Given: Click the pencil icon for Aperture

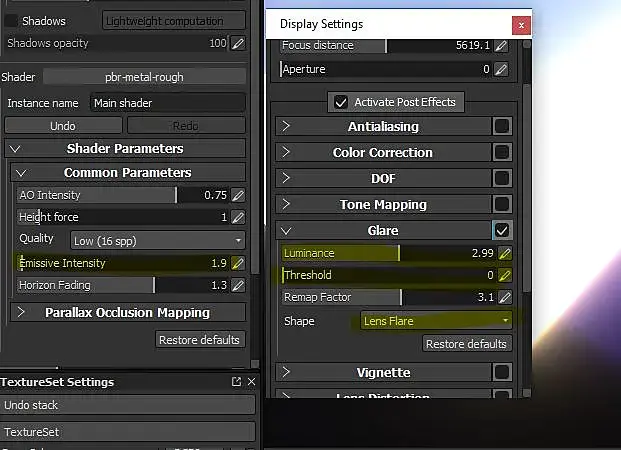Looking at the screenshot, I should click(x=501, y=69).
